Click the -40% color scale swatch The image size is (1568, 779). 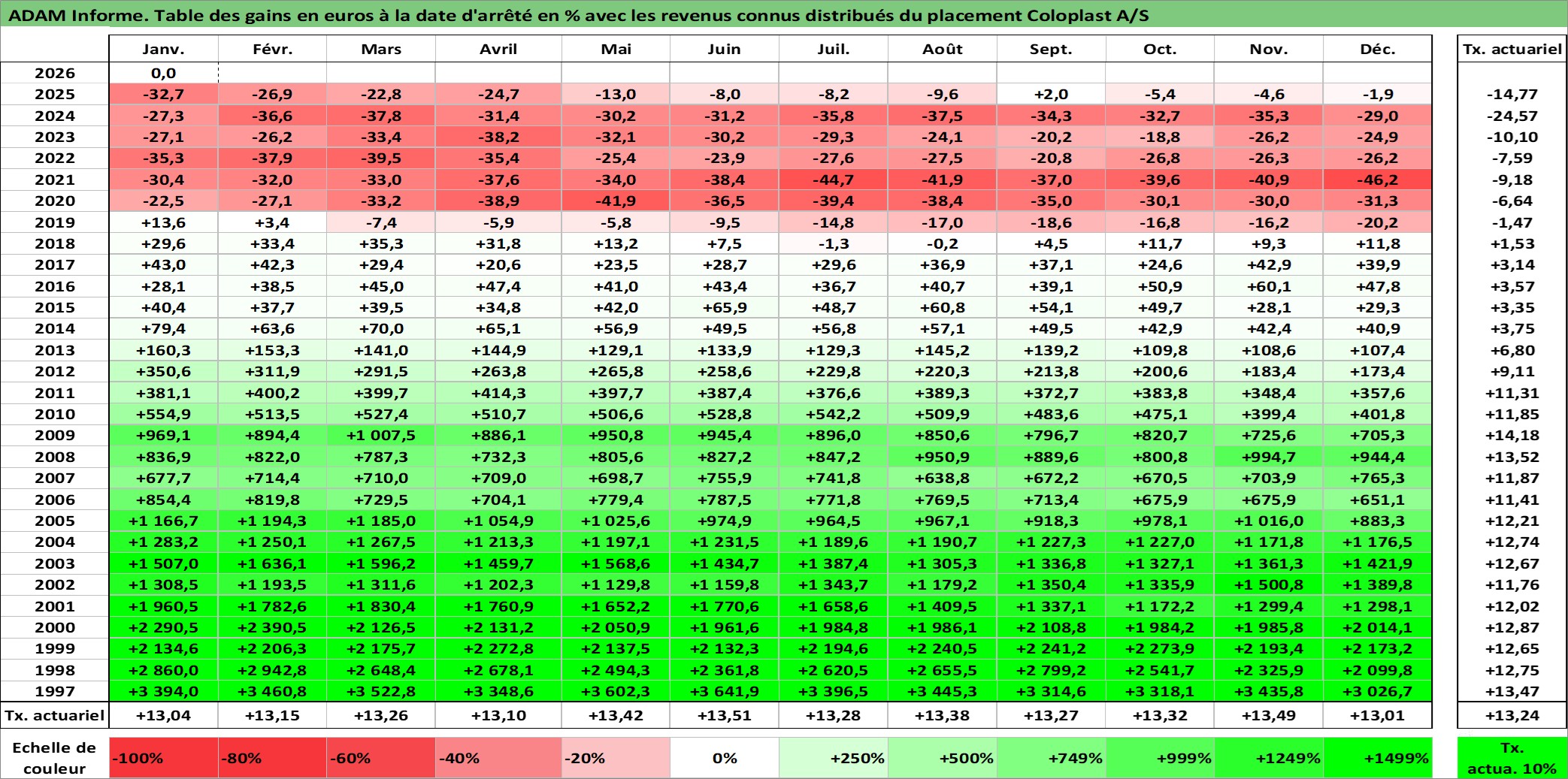coord(498,758)
